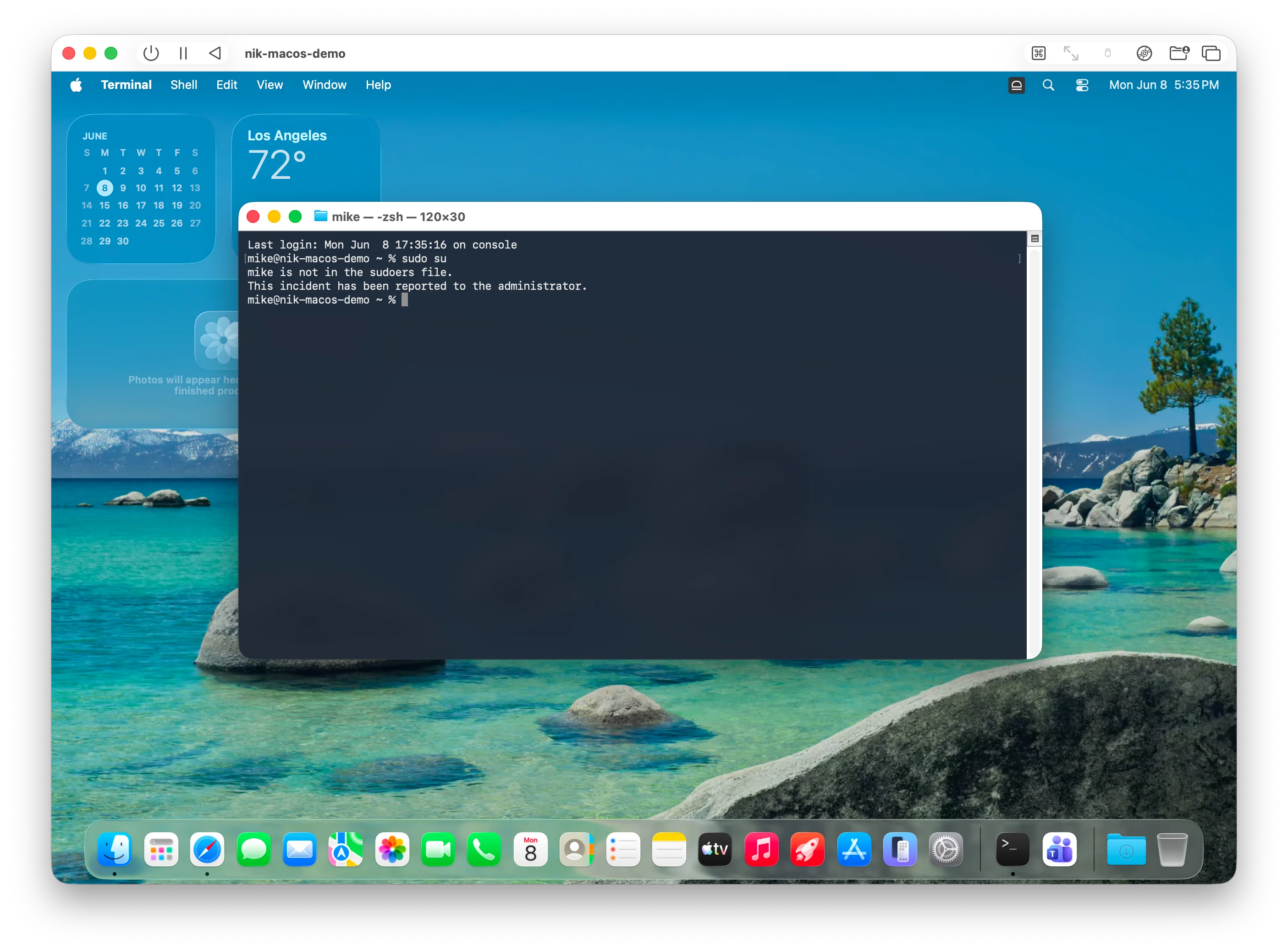Click the VM back triangle button
This screenshot has height=952, width=1288.
215,54
